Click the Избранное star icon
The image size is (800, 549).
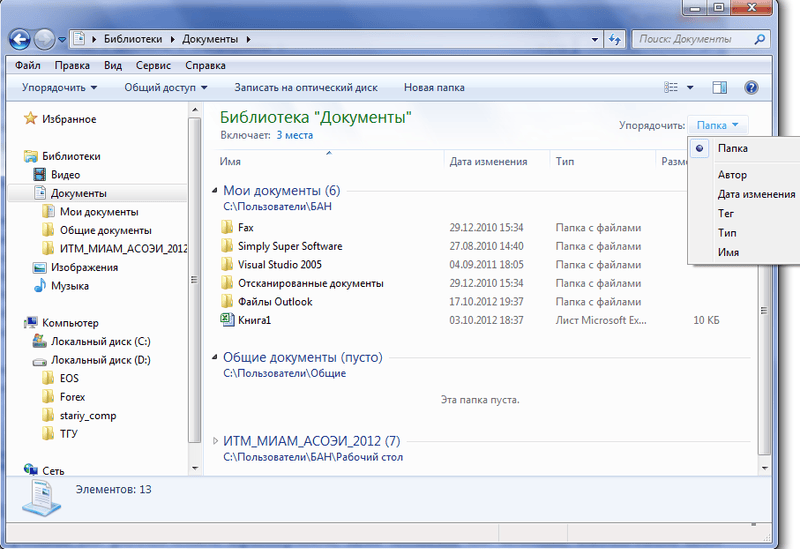[29, 119]
